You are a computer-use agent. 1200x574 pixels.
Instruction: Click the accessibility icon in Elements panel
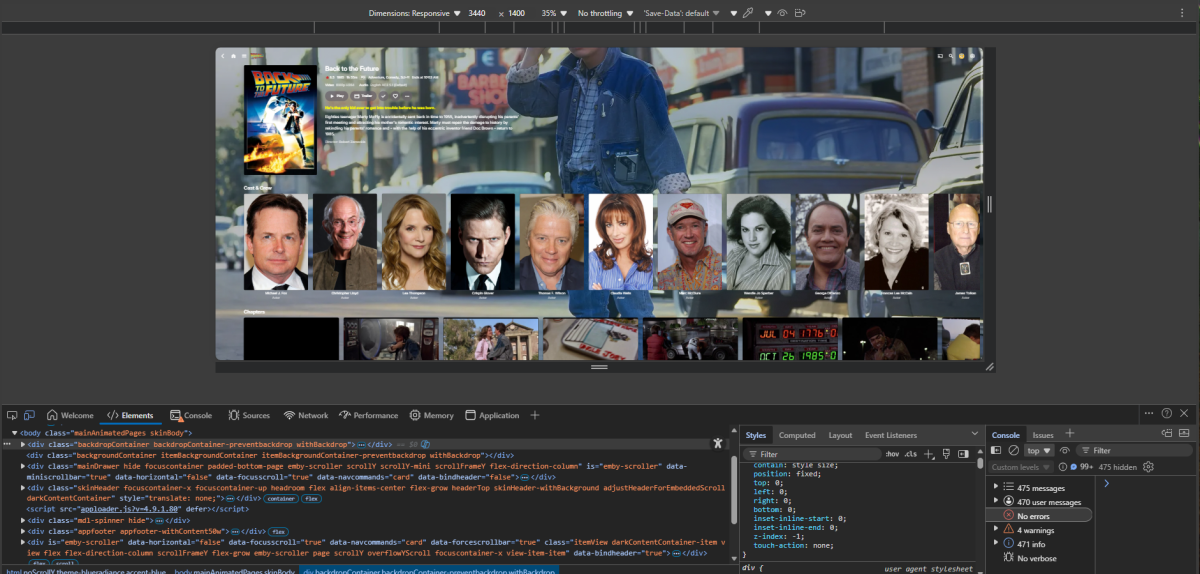717,443
